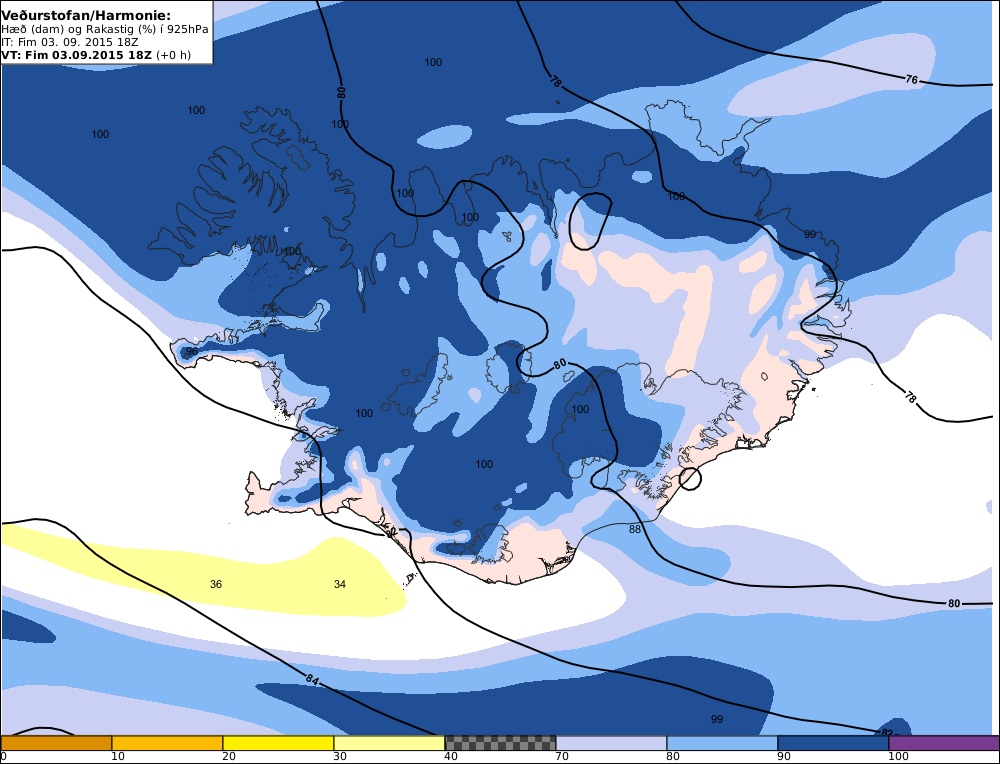Click the checkered 40–70 legend swatch
The width and height of the screenshot is (1000, 764).
pos(500,743)
